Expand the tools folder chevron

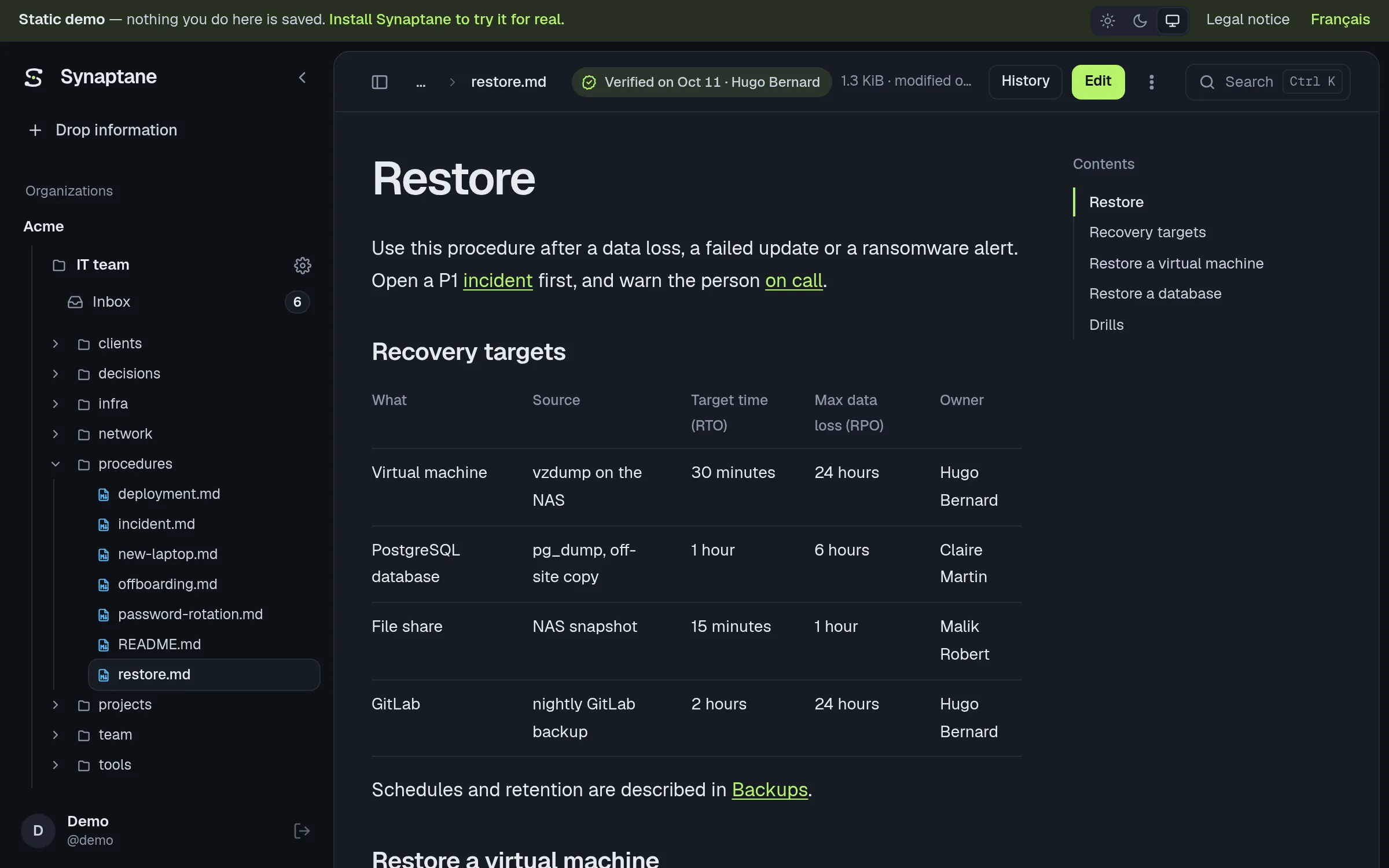click(56, 765)
